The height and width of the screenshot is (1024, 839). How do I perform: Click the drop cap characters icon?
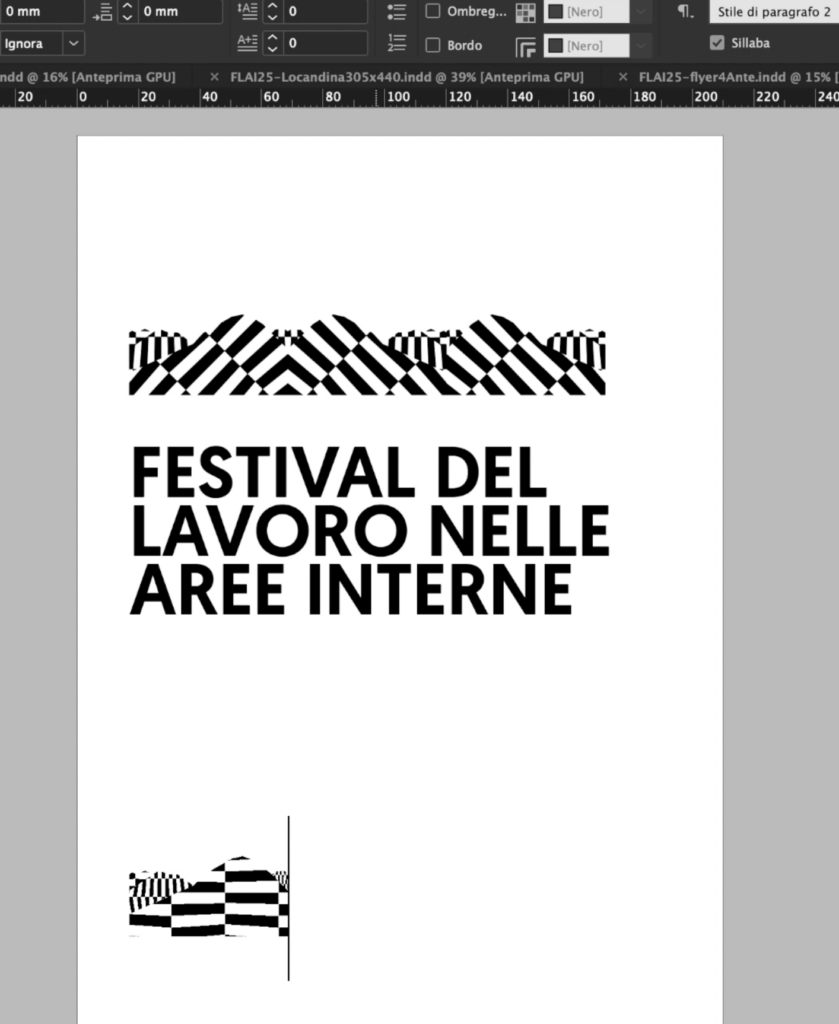click(x=247, y=43)
